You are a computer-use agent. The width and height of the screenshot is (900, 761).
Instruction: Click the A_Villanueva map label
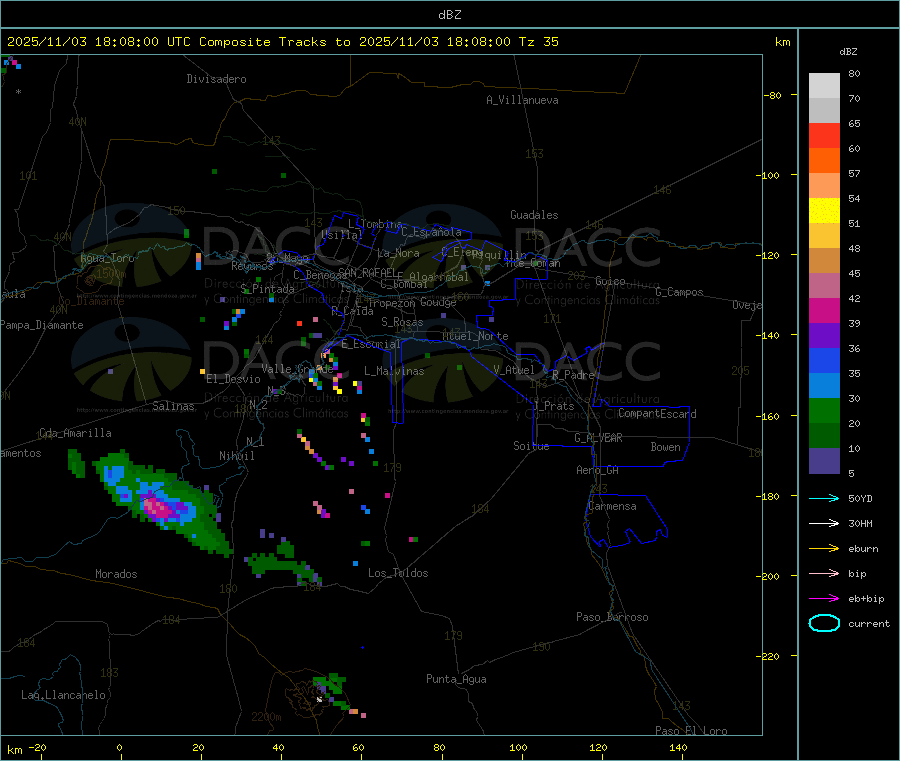coord(522,100)
